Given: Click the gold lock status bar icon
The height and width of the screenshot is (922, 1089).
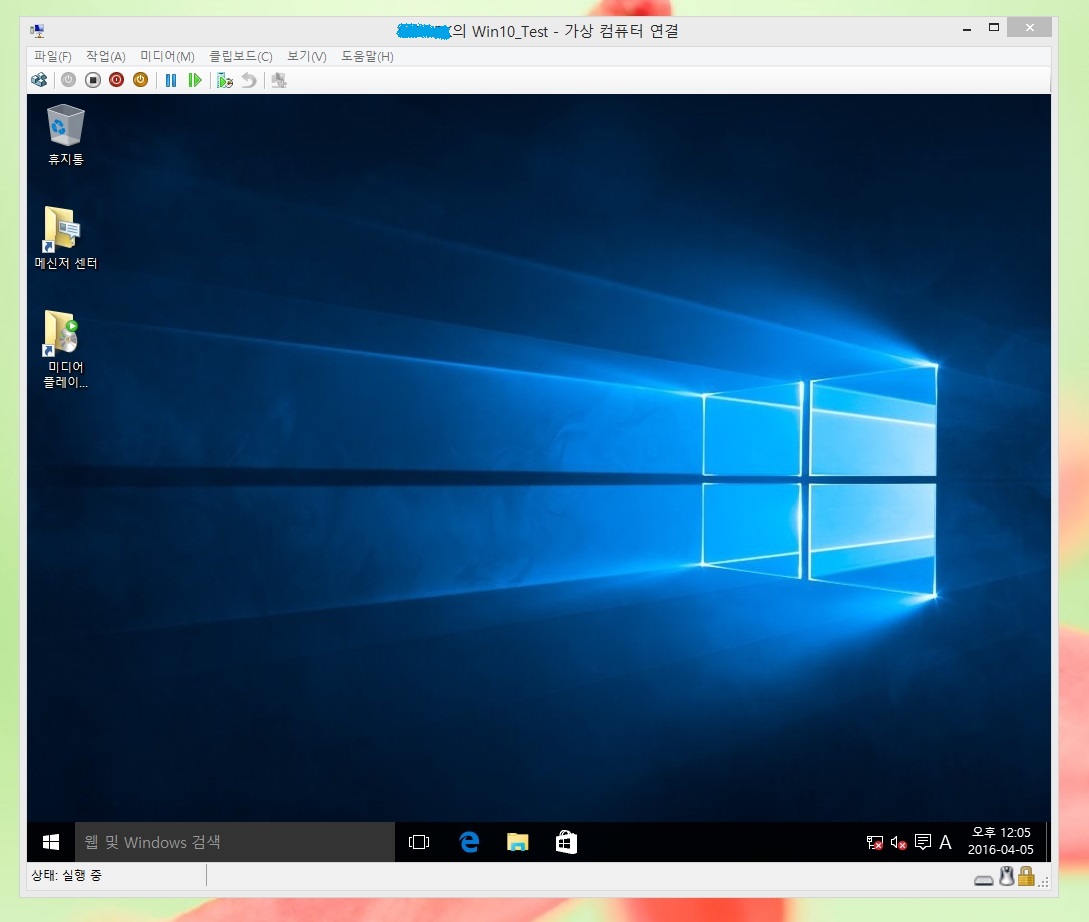Looking at the screenshot, I should point(1026,876).
